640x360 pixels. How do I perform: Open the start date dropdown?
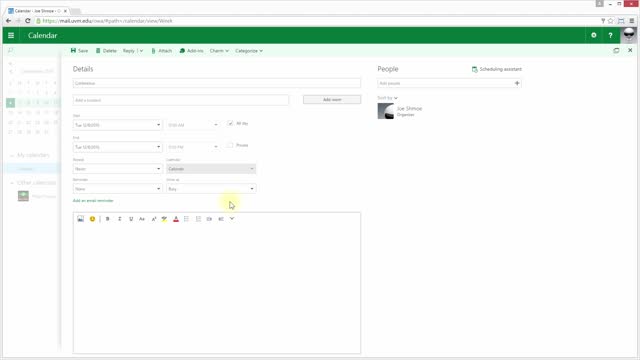(118, 125)
